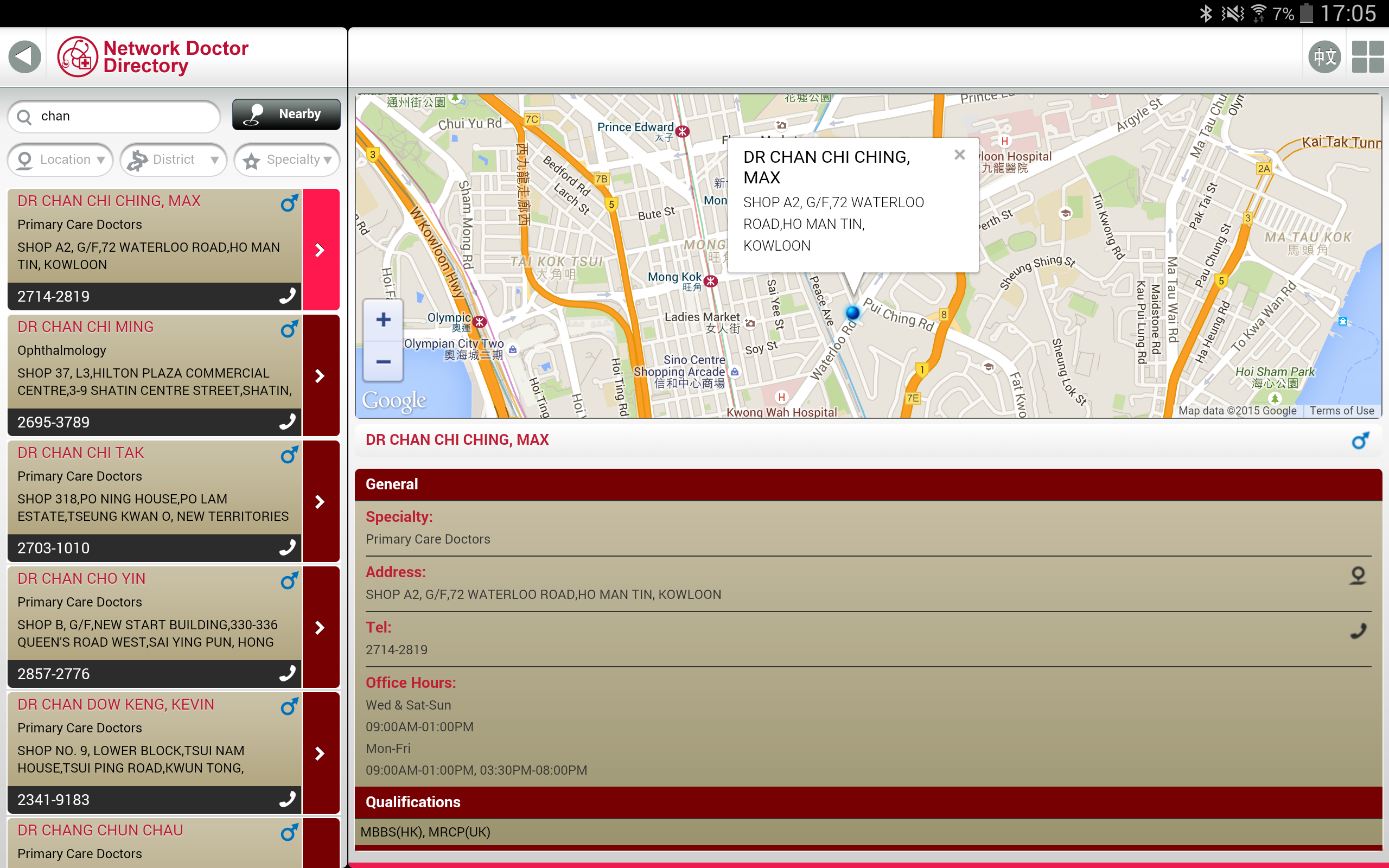The width and height of the screenshot is (1389, 868).
Task: Show address on map via pin icon
Action: [1358, 575]
